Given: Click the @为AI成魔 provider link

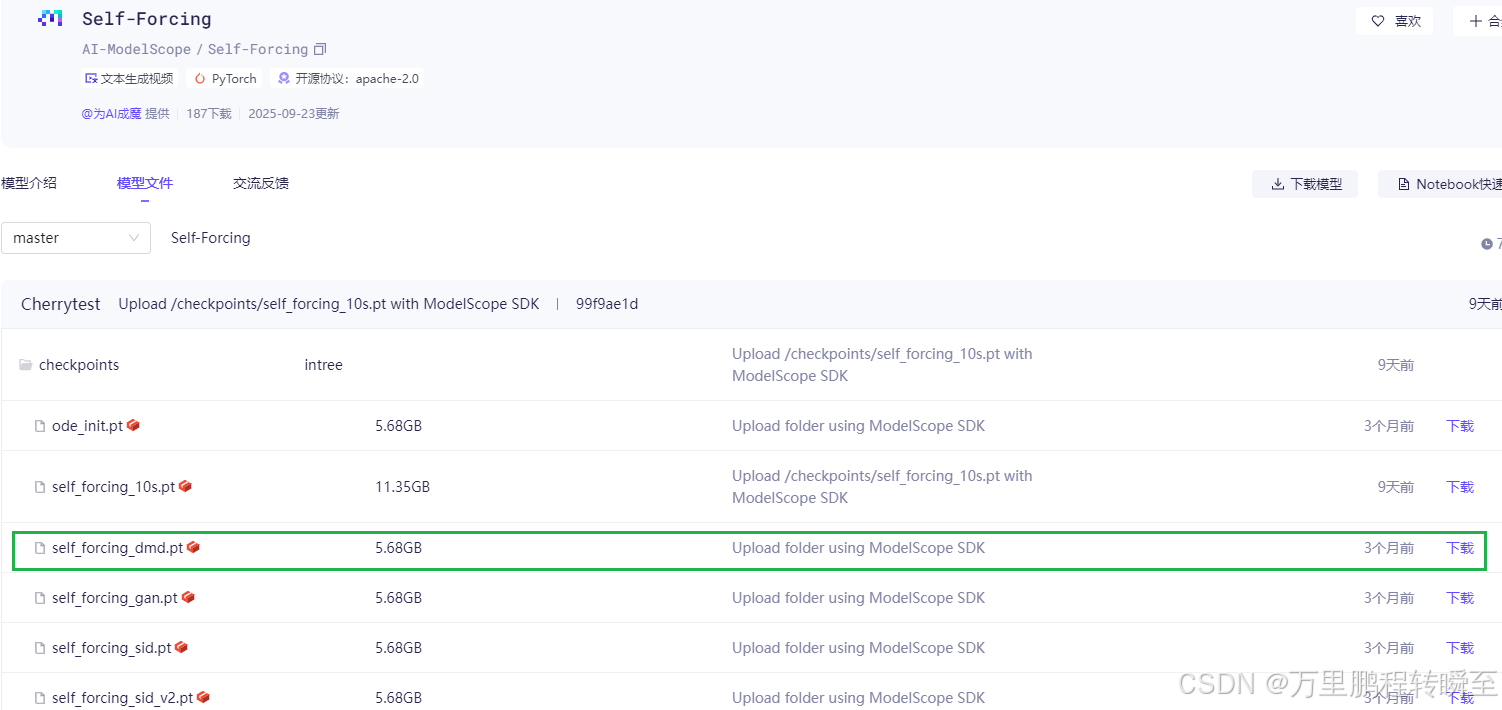Looking at the screenshot, I should pos(111,114).
